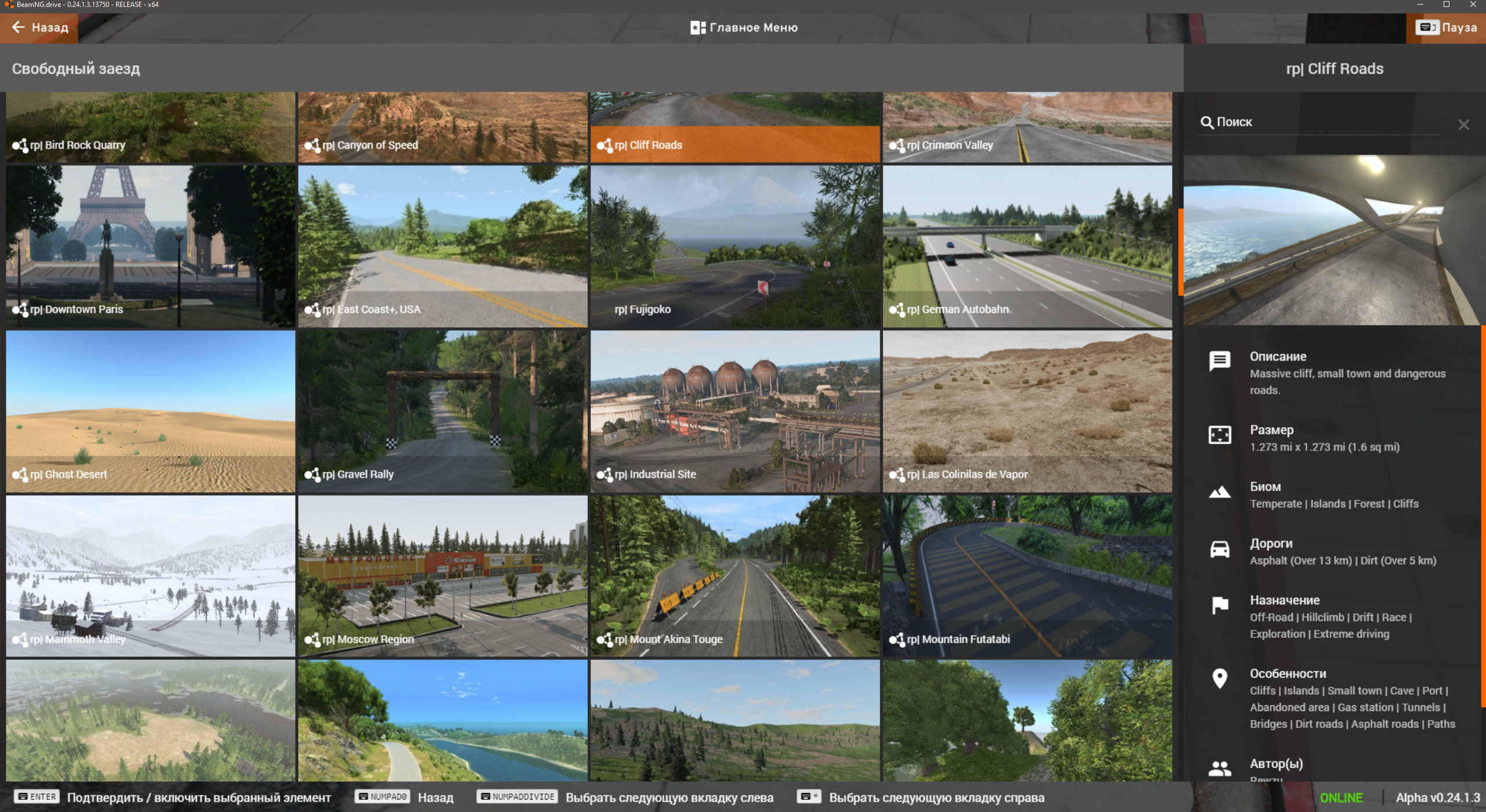Click the mod icon beside Mount Akina Touge

click(x=605, y=639)
